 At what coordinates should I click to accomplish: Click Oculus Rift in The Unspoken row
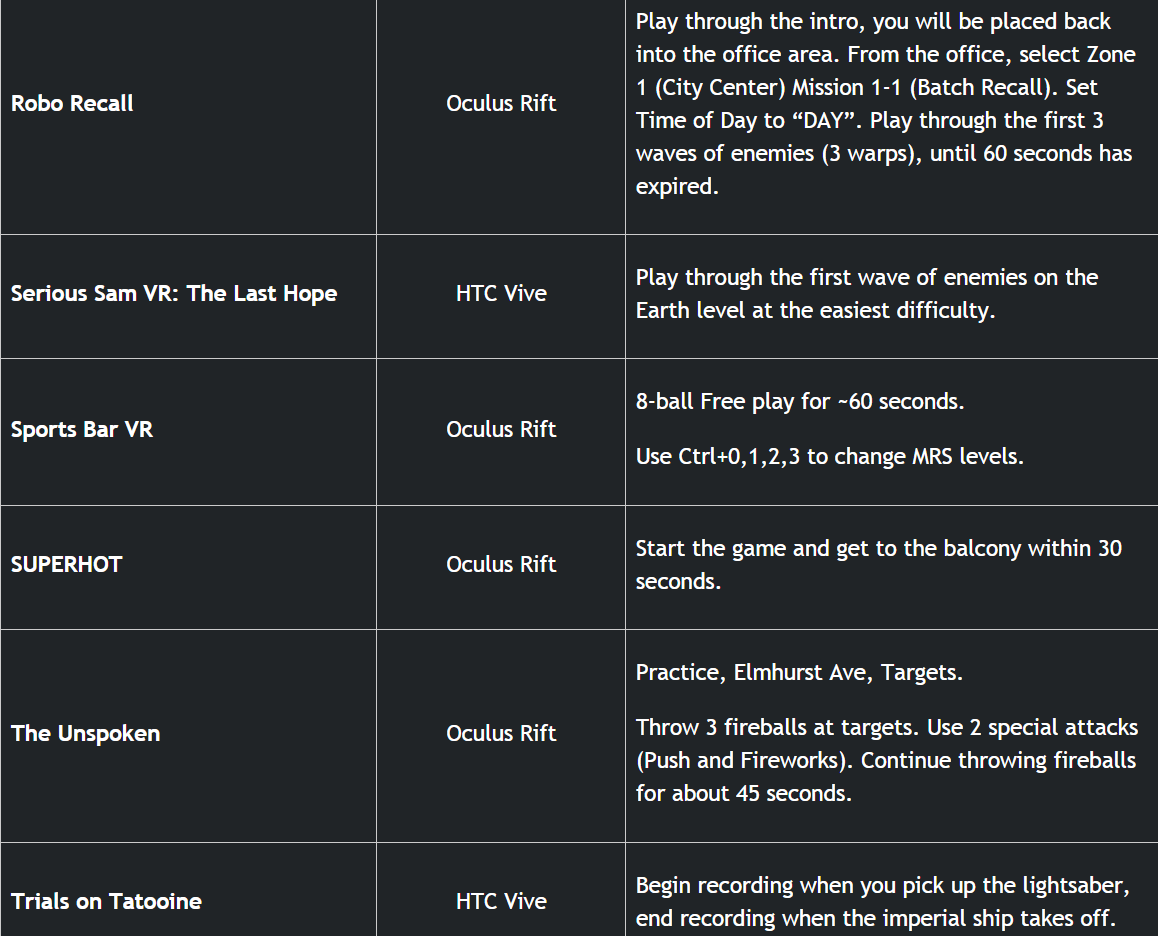pos(501,733)
